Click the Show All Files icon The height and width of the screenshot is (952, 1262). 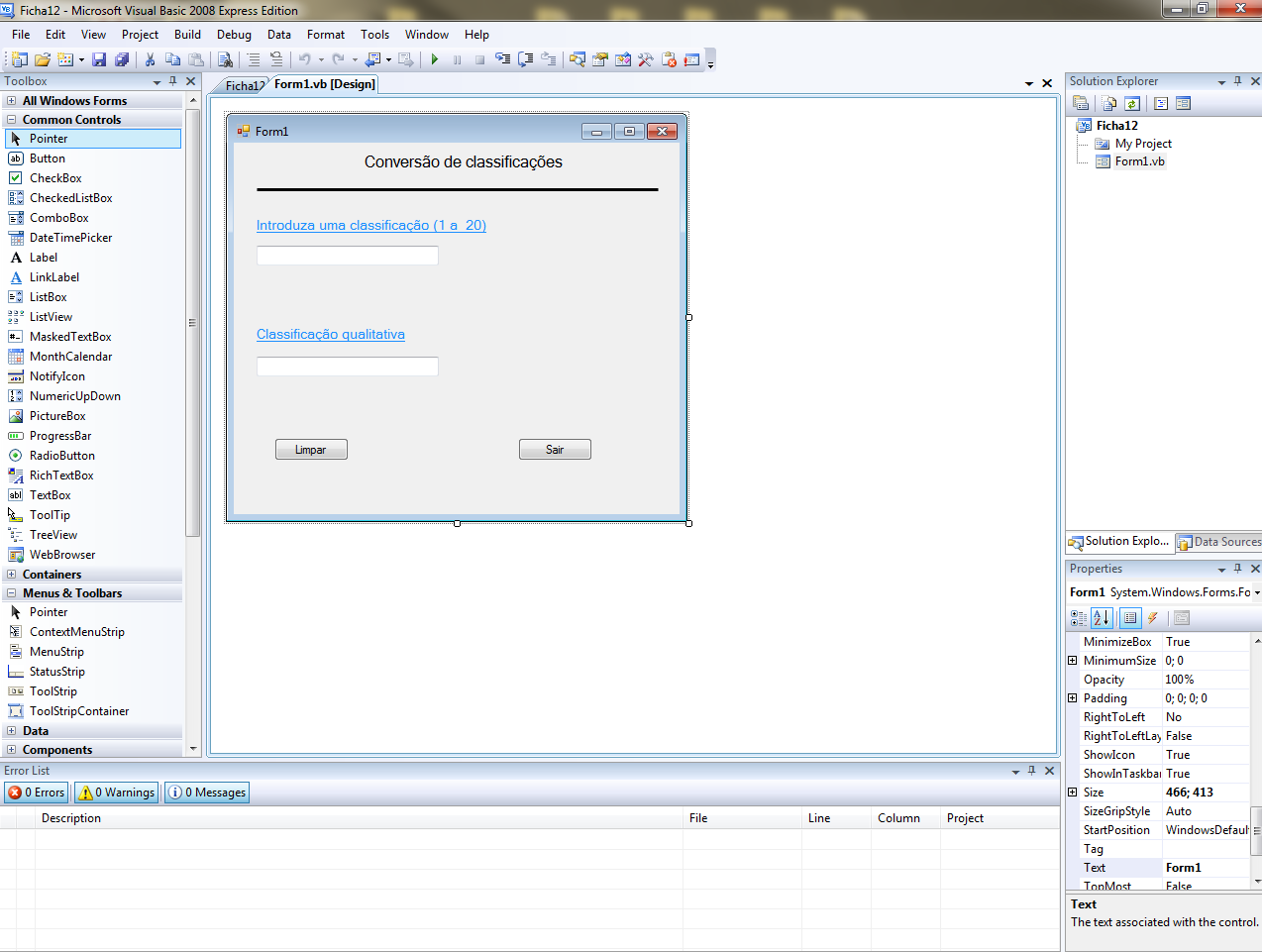click(x=1109, y=103)
